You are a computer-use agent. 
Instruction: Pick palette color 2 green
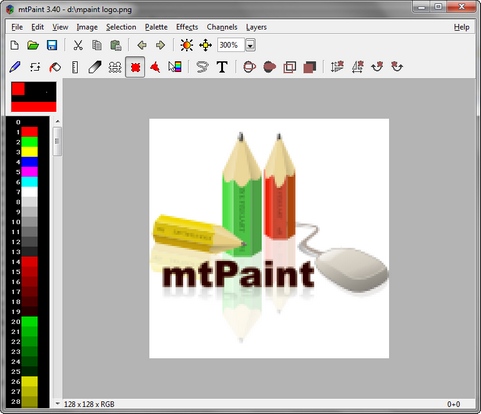tap(30, 142)
